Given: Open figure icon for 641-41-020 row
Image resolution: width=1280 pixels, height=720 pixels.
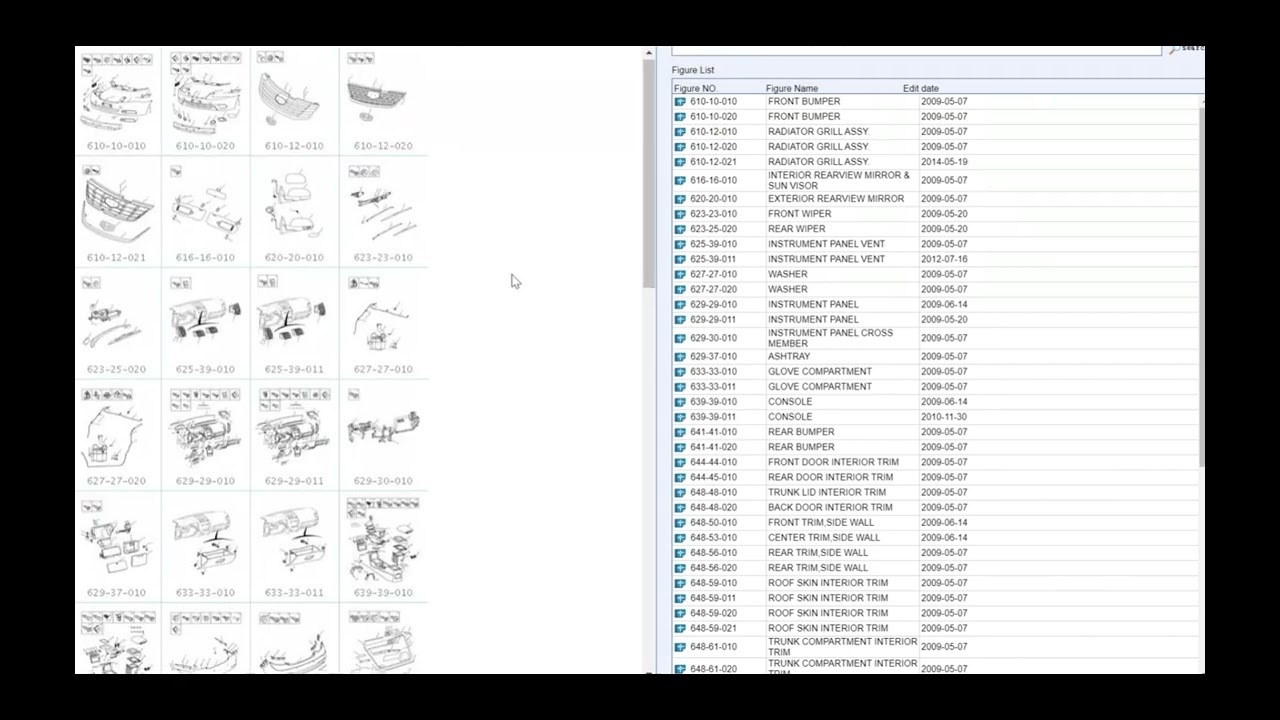Looking at the screenshot, I should [680, 447].
